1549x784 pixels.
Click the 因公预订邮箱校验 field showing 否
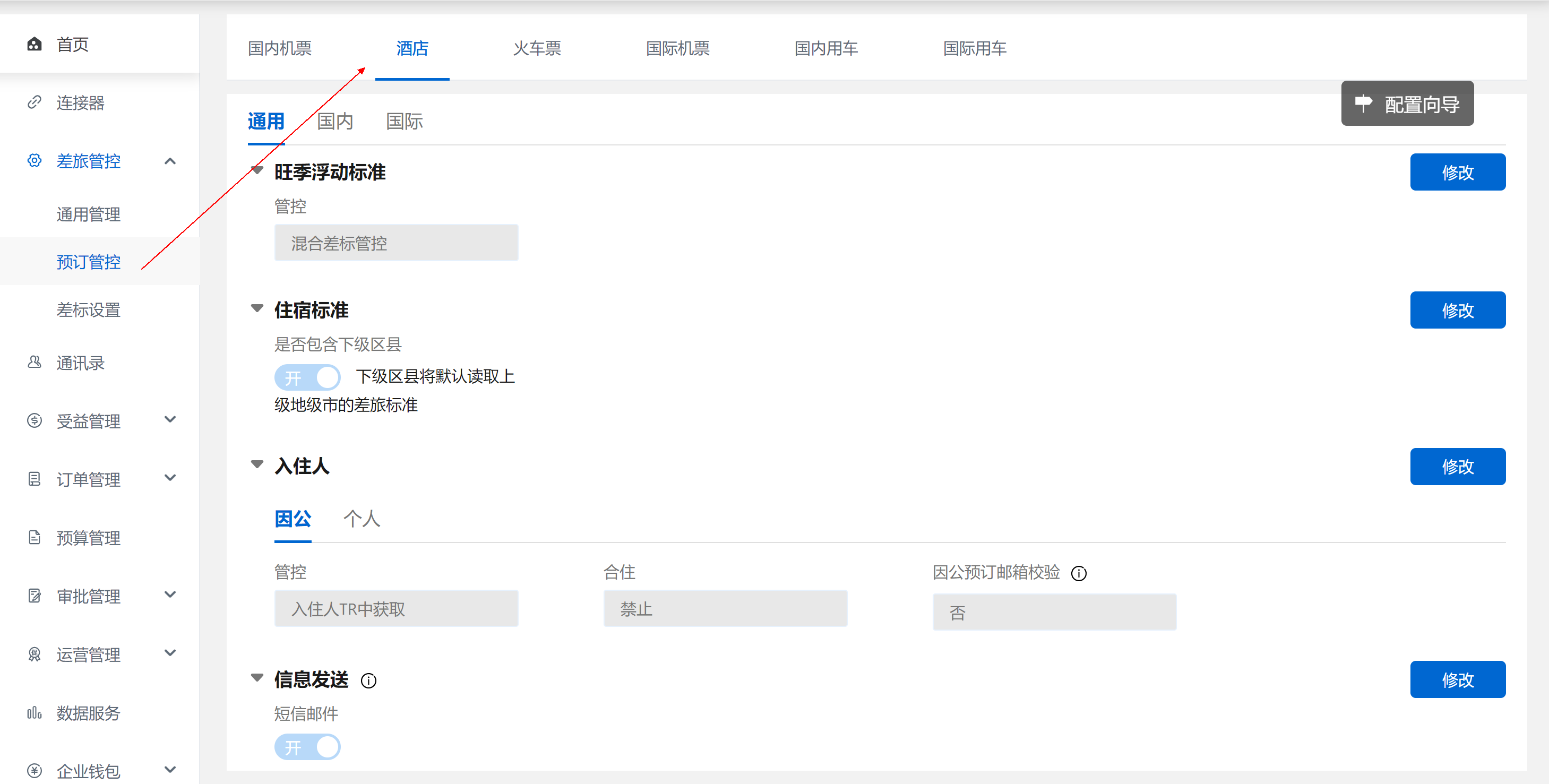coord(1054,613)
